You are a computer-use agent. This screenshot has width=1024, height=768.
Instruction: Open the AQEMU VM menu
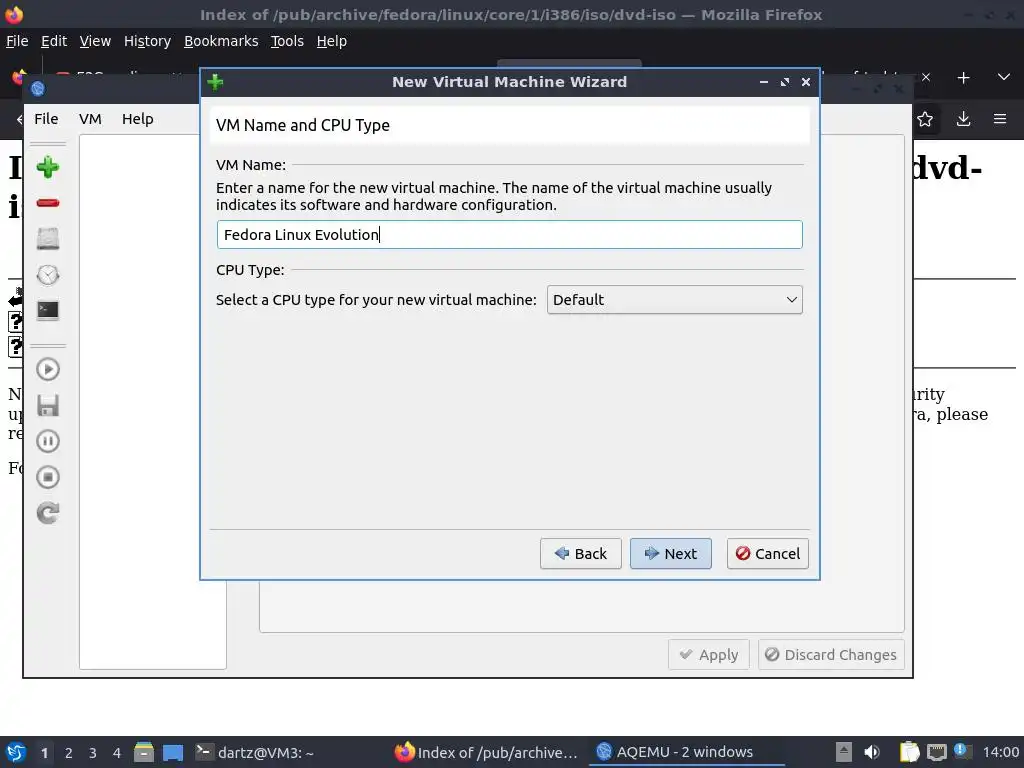90,119
